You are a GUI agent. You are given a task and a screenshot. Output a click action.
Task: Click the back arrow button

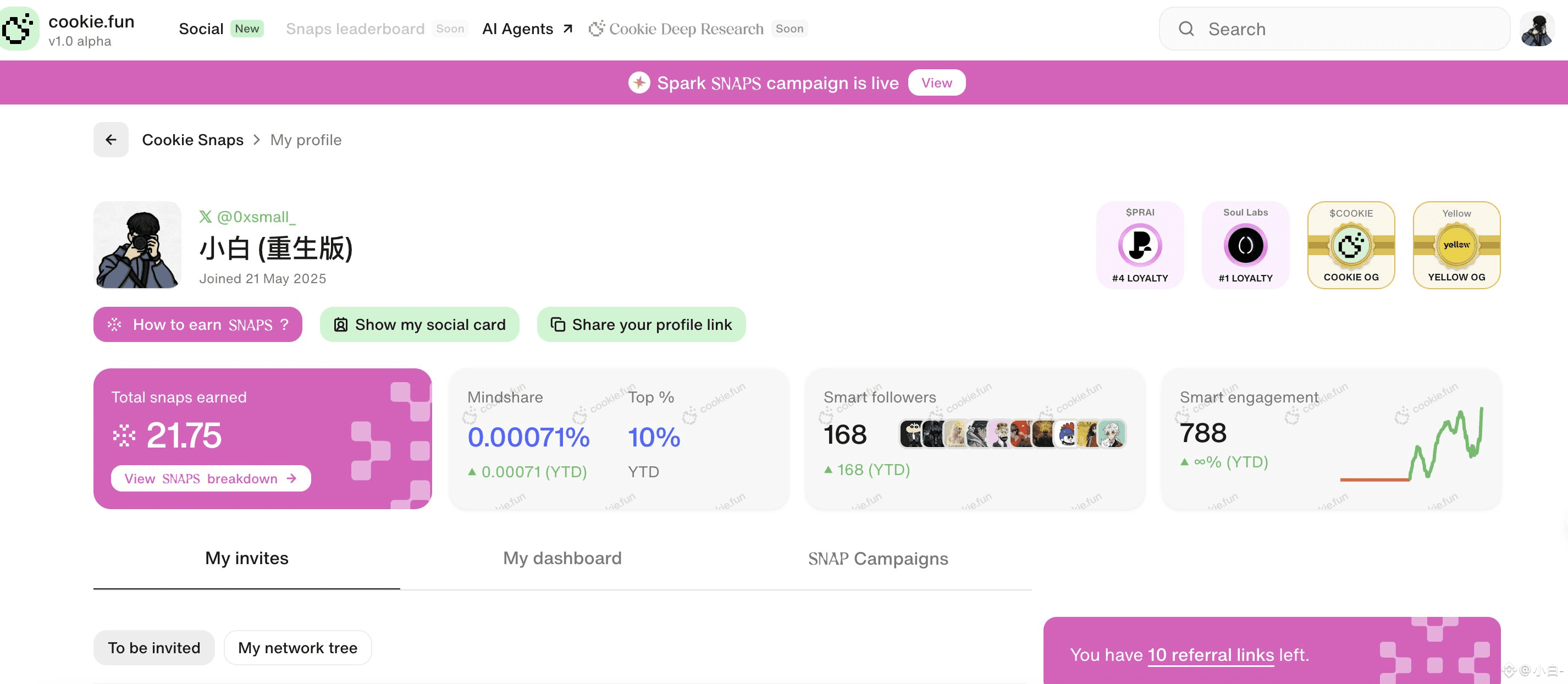[x=111, y=140]
